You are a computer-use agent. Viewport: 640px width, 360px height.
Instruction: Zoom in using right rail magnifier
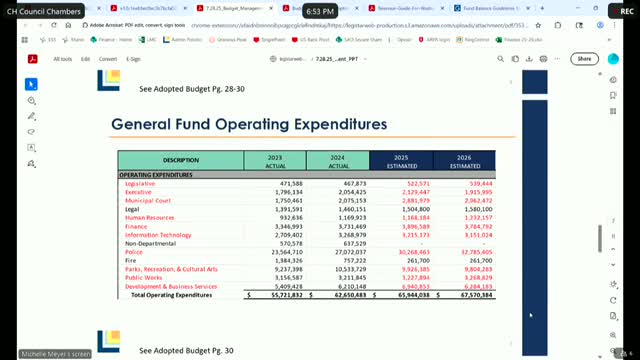pyautogui.click(x=613, y=335)
